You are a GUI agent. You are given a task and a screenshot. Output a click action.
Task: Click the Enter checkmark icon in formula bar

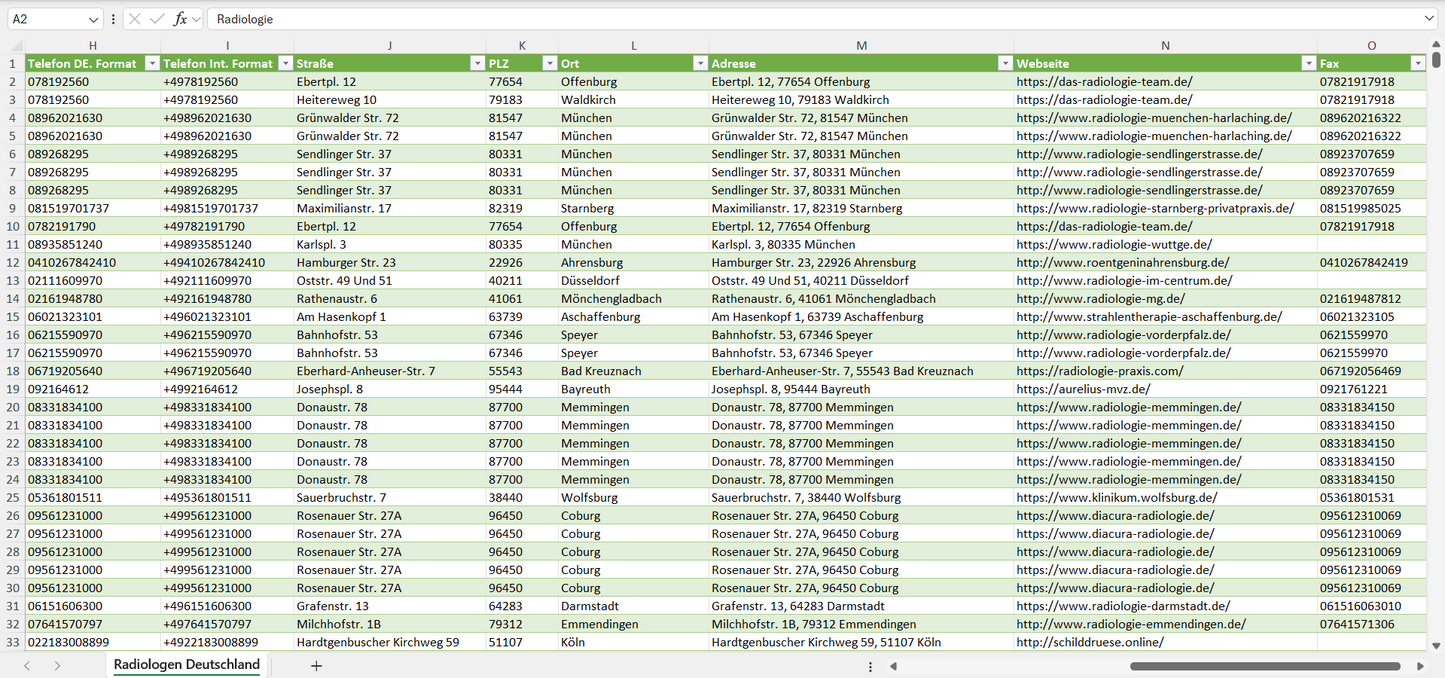tap(157, 19)
